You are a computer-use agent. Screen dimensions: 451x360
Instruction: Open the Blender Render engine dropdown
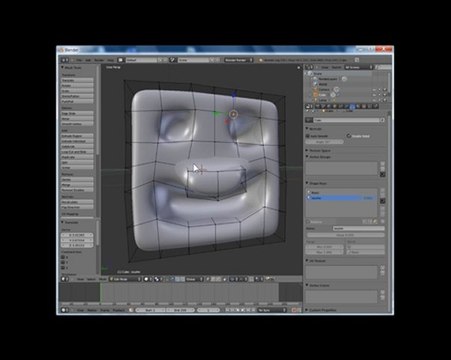point(238,60)
